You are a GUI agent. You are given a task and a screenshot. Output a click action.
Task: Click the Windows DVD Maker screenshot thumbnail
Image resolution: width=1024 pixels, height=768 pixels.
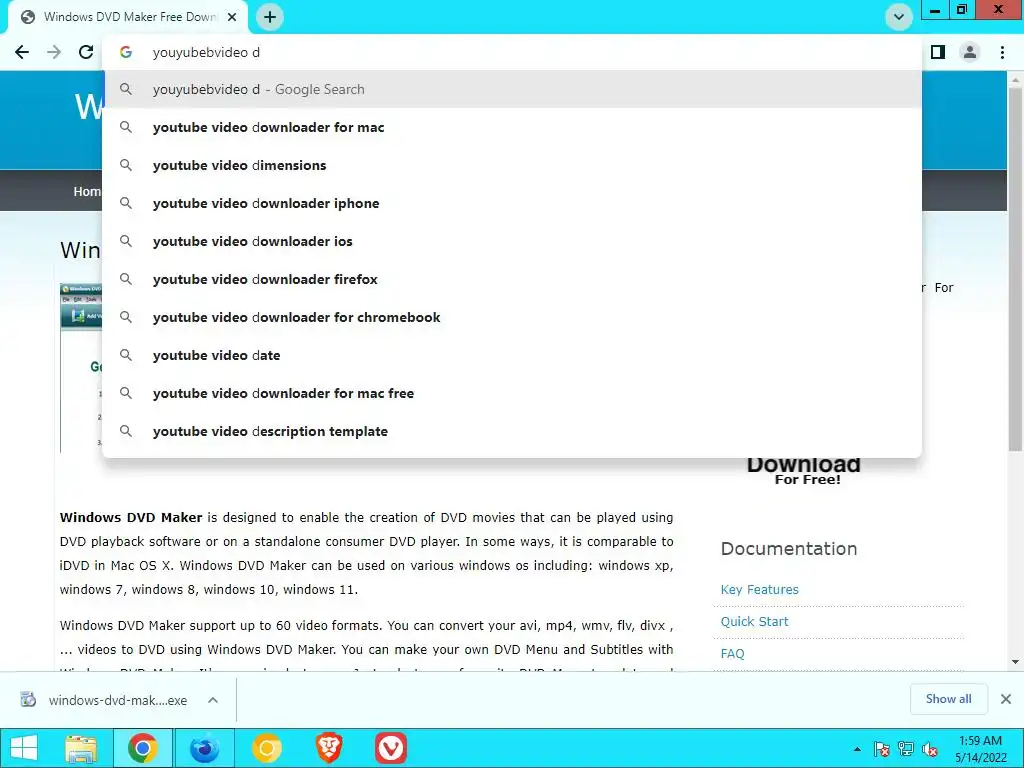81,368
